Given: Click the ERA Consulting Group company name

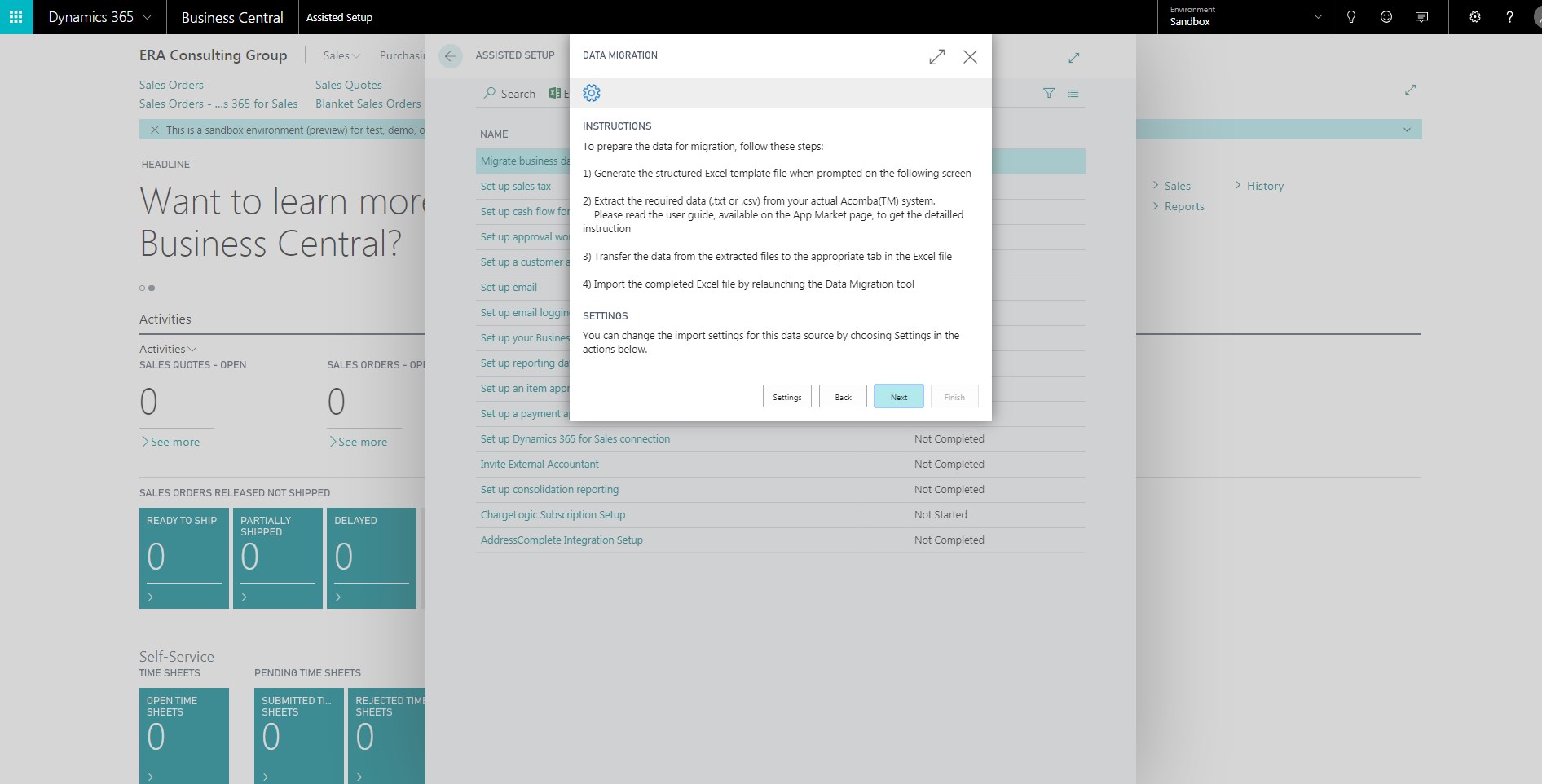Looking at the screenshot, I should [x=214, y=55].
